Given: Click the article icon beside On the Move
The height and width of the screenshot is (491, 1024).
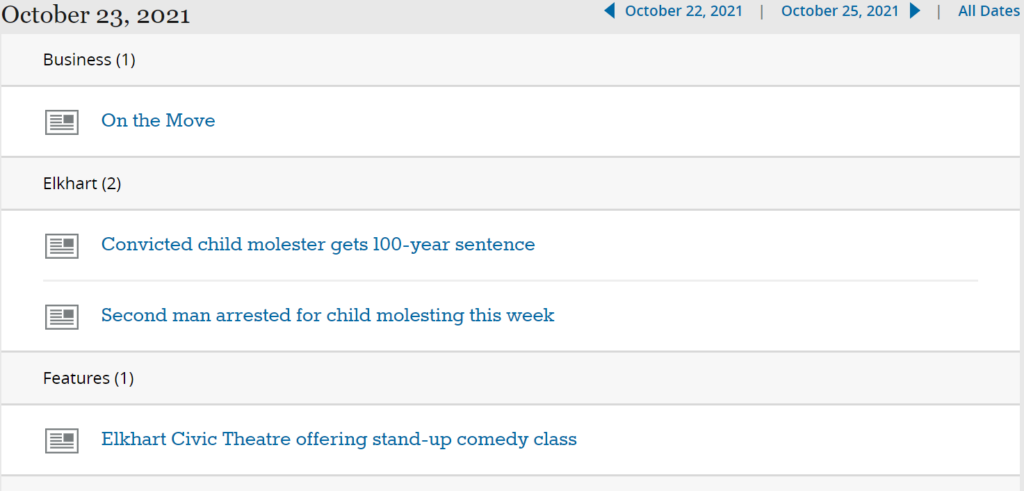Looking at the screenshot, I should pos(62,122).
